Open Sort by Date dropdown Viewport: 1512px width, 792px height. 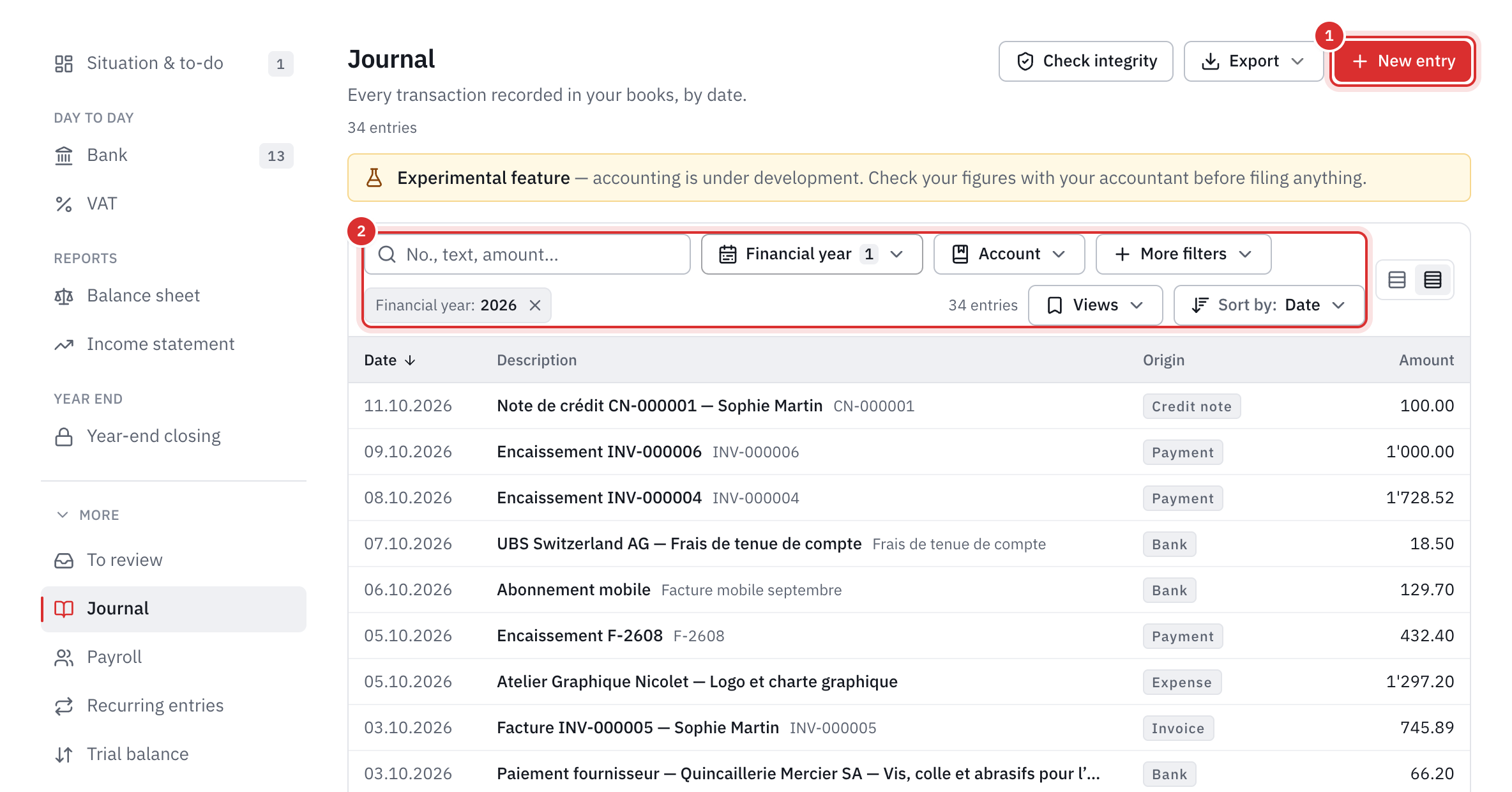[x=1269, y=305]
